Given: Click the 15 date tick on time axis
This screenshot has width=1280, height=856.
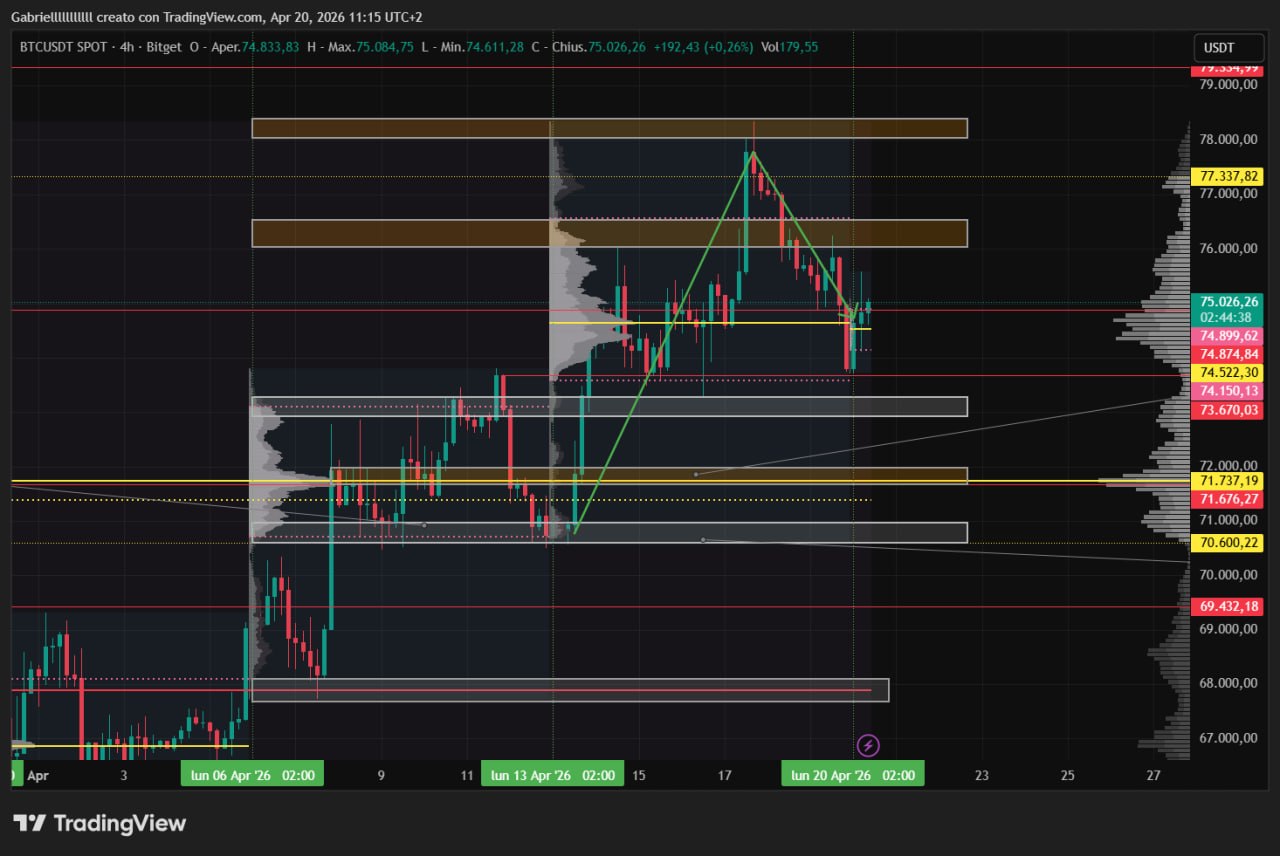Looking at the screenshot, I should point(639,775).
